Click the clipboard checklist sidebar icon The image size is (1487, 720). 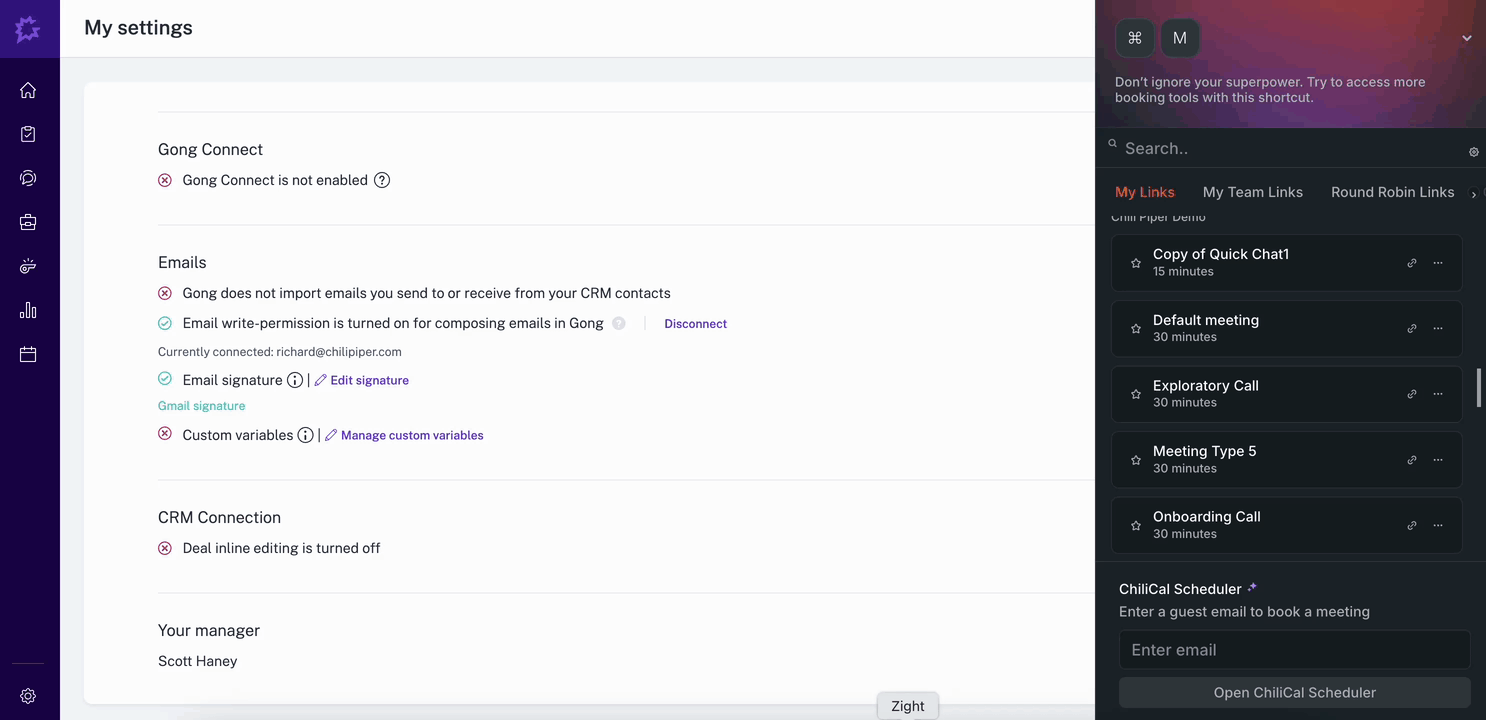28,134
